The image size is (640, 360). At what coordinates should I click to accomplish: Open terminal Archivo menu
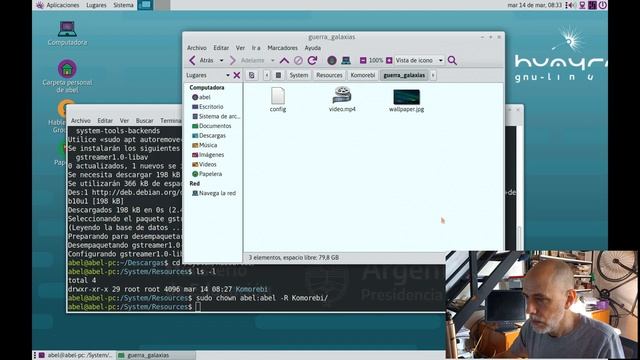click(x=81, y=120)
